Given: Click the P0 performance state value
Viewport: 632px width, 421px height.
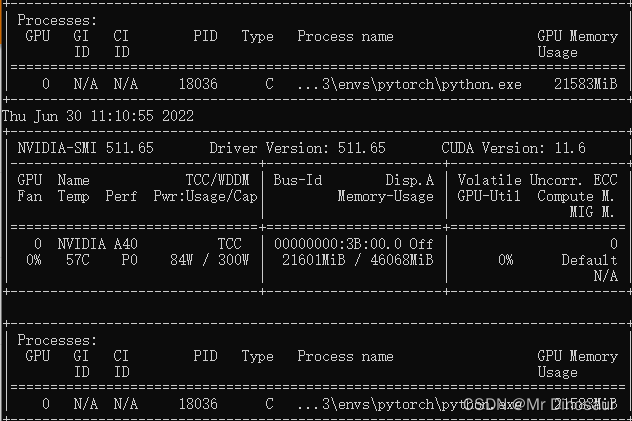Looking at the screenshot, I should point(129,260).
